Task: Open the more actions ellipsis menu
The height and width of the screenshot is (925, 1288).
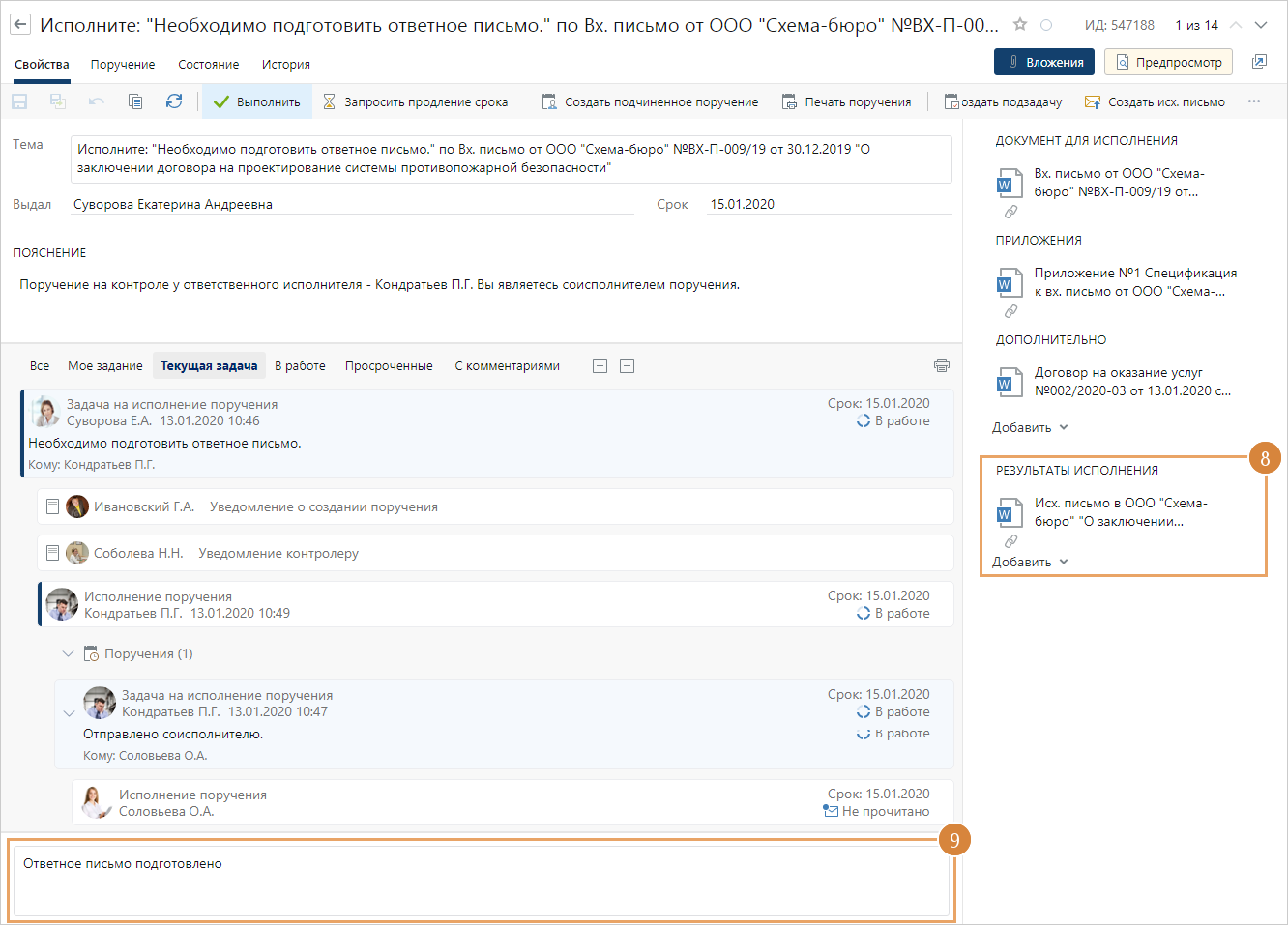Action: point(1254,101)
